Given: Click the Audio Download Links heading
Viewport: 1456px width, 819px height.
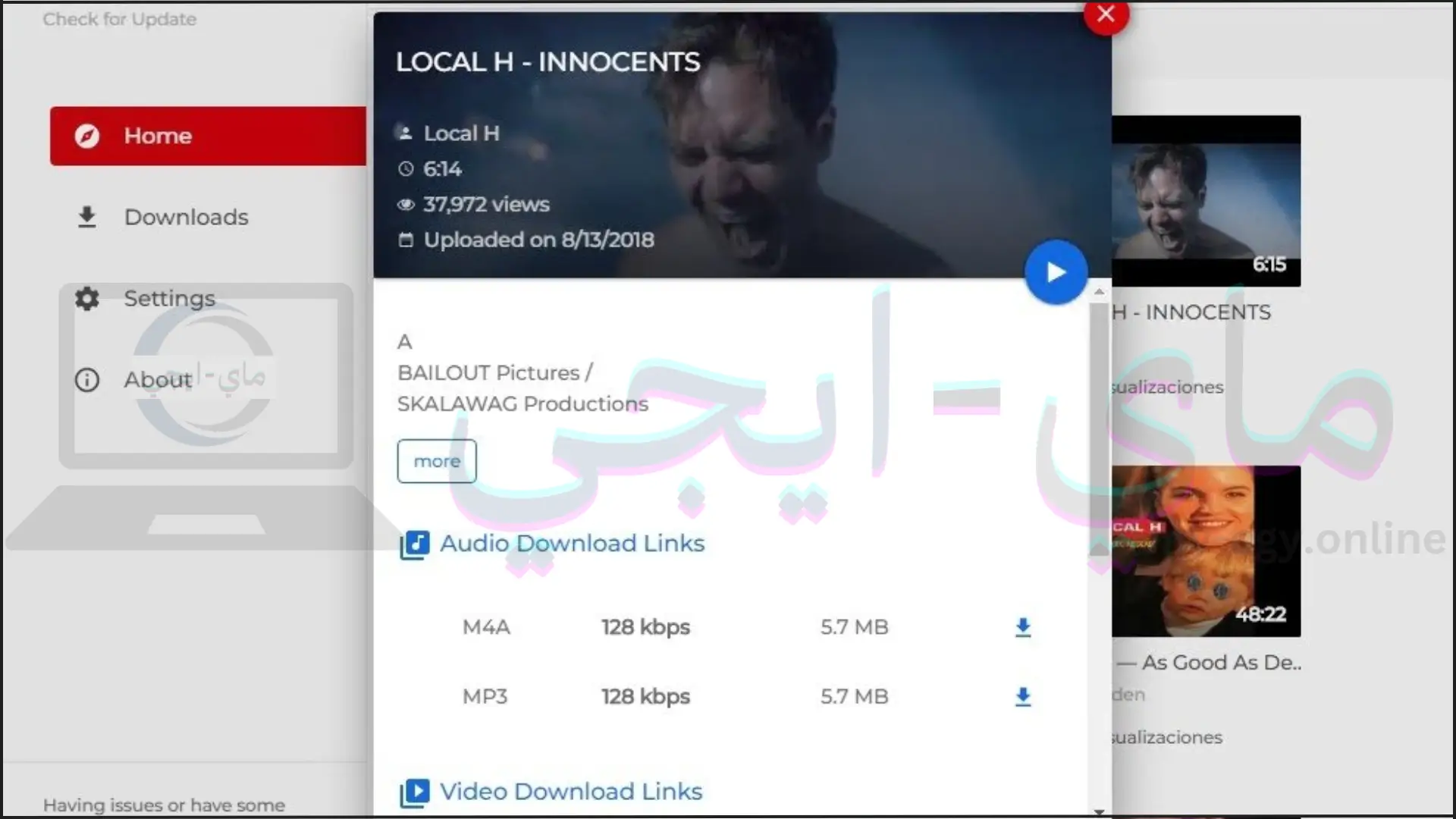Looking at the screenshot, I should point(572,543).
